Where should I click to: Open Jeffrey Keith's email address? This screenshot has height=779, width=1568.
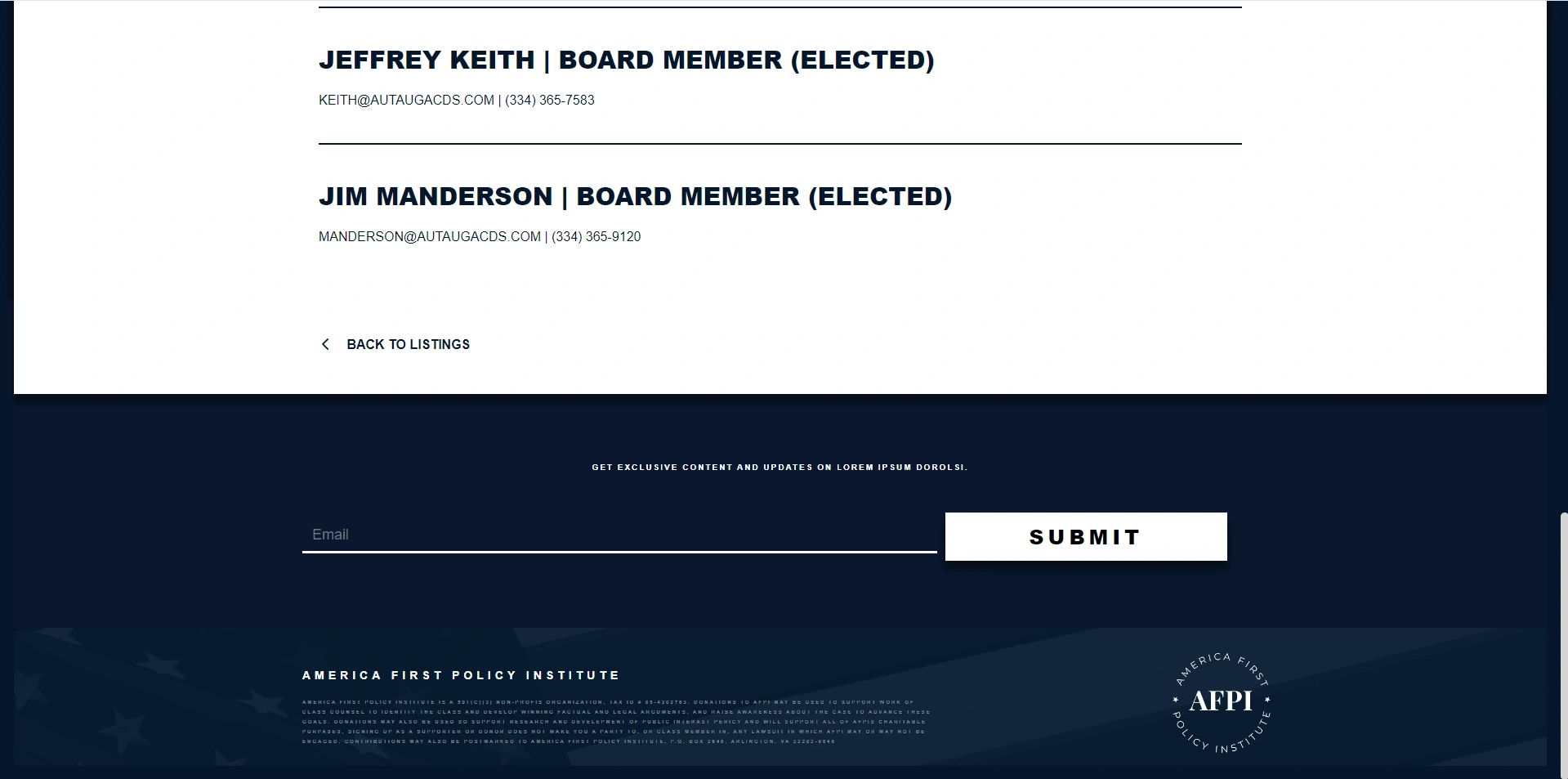pyautogui.click(x=406, y=100)
